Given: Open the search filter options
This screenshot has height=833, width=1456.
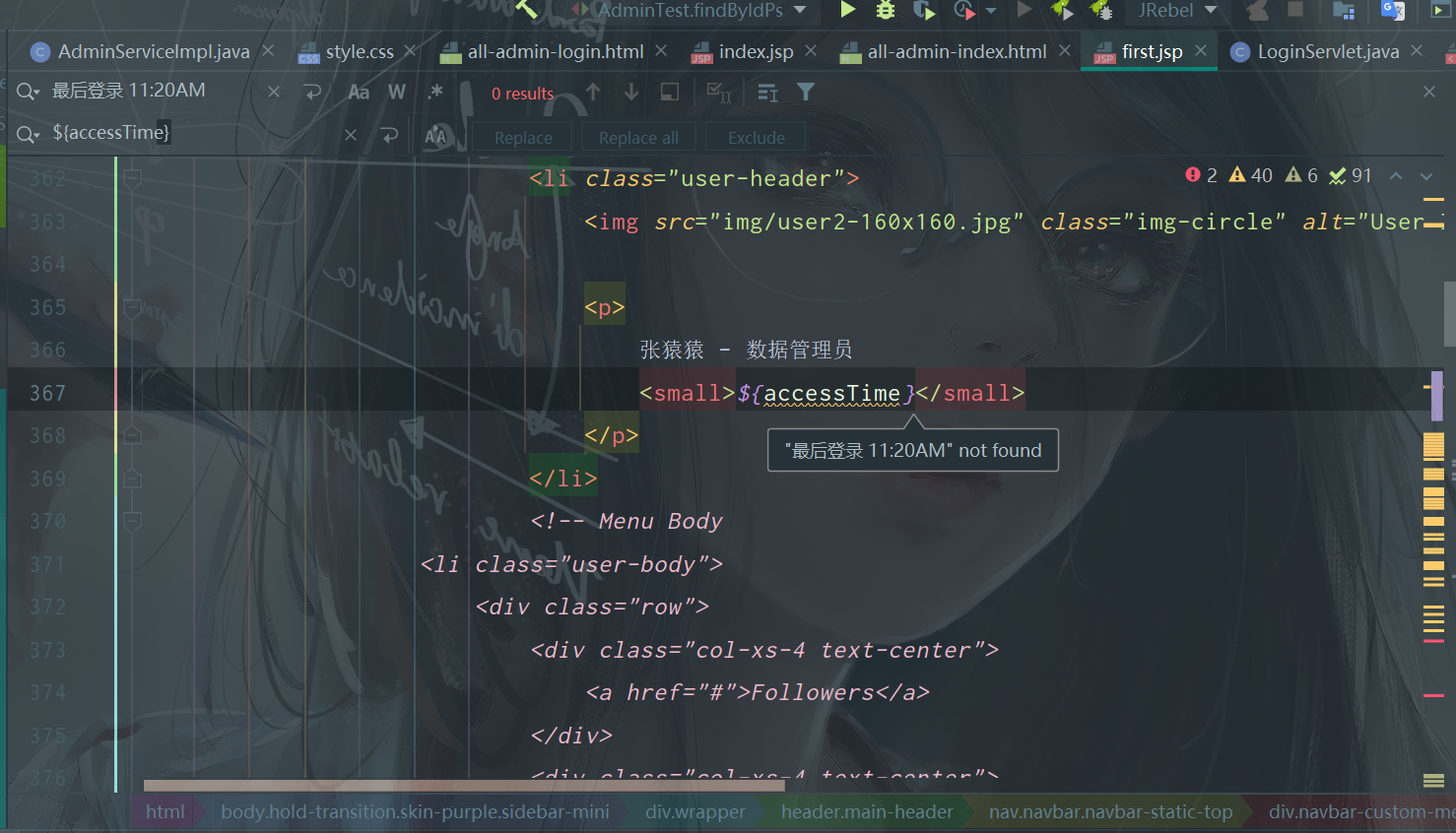Looking at the screenshot, I should (x=806, y=92).
